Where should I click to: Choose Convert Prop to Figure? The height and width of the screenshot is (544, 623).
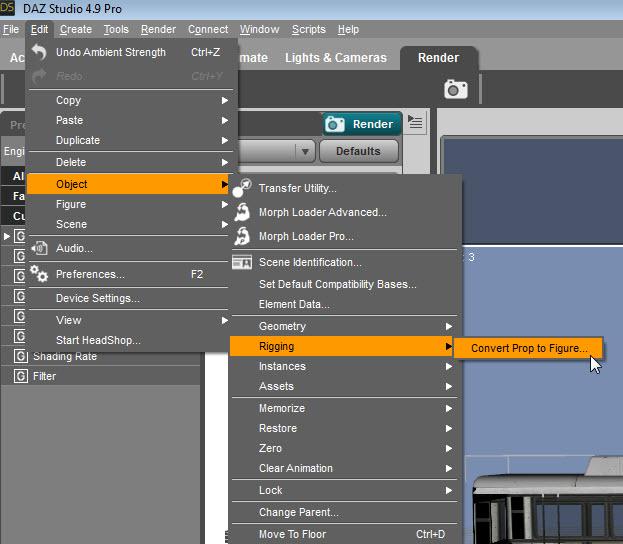[529, 348]
